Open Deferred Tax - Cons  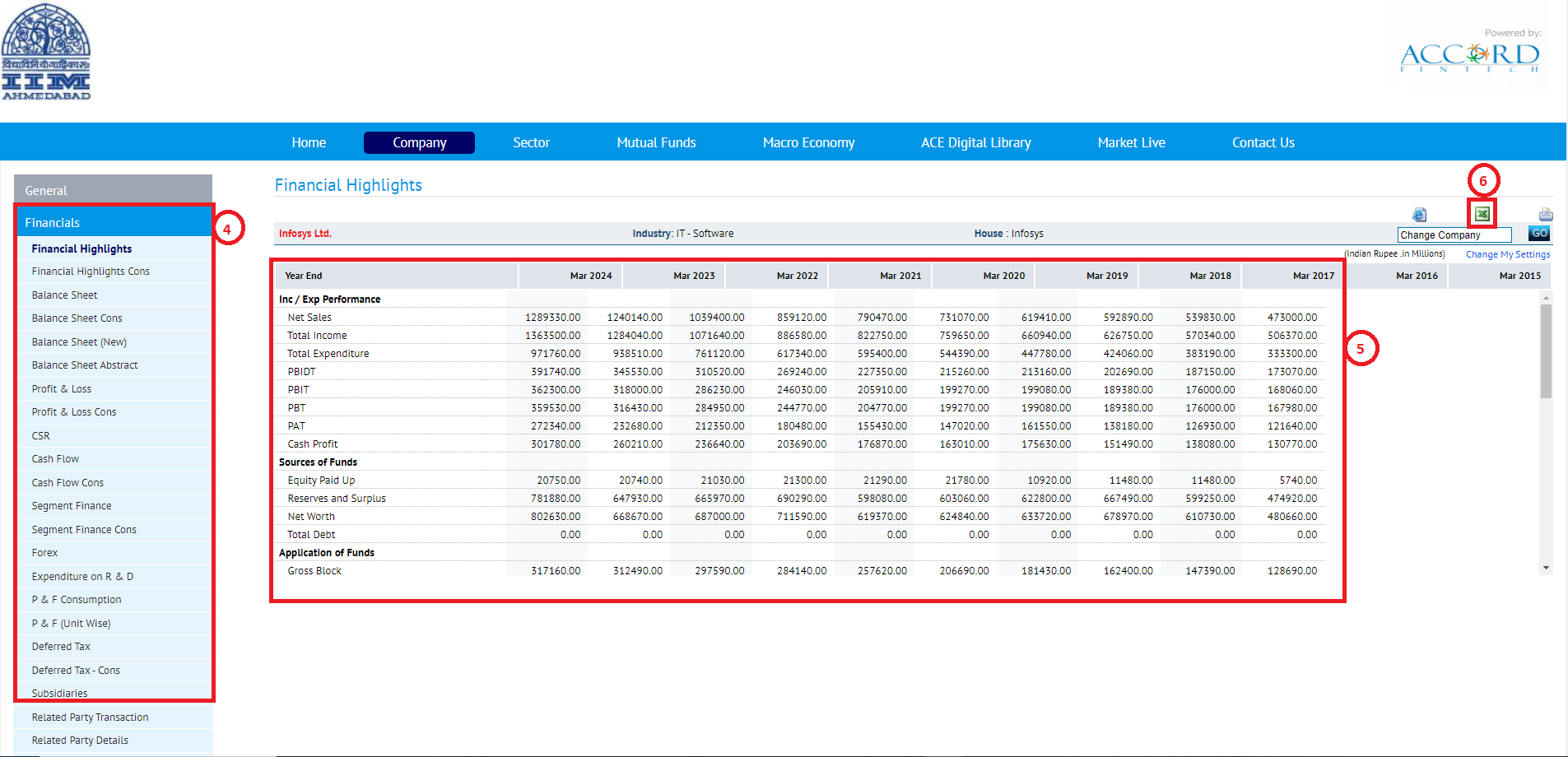point(76,671)
